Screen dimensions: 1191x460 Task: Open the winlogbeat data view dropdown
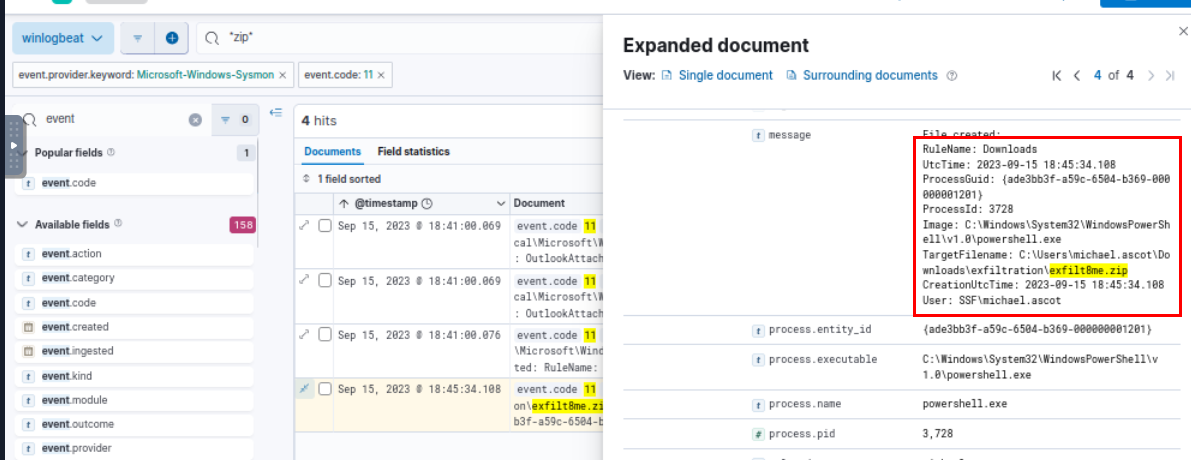coord(62,38)
